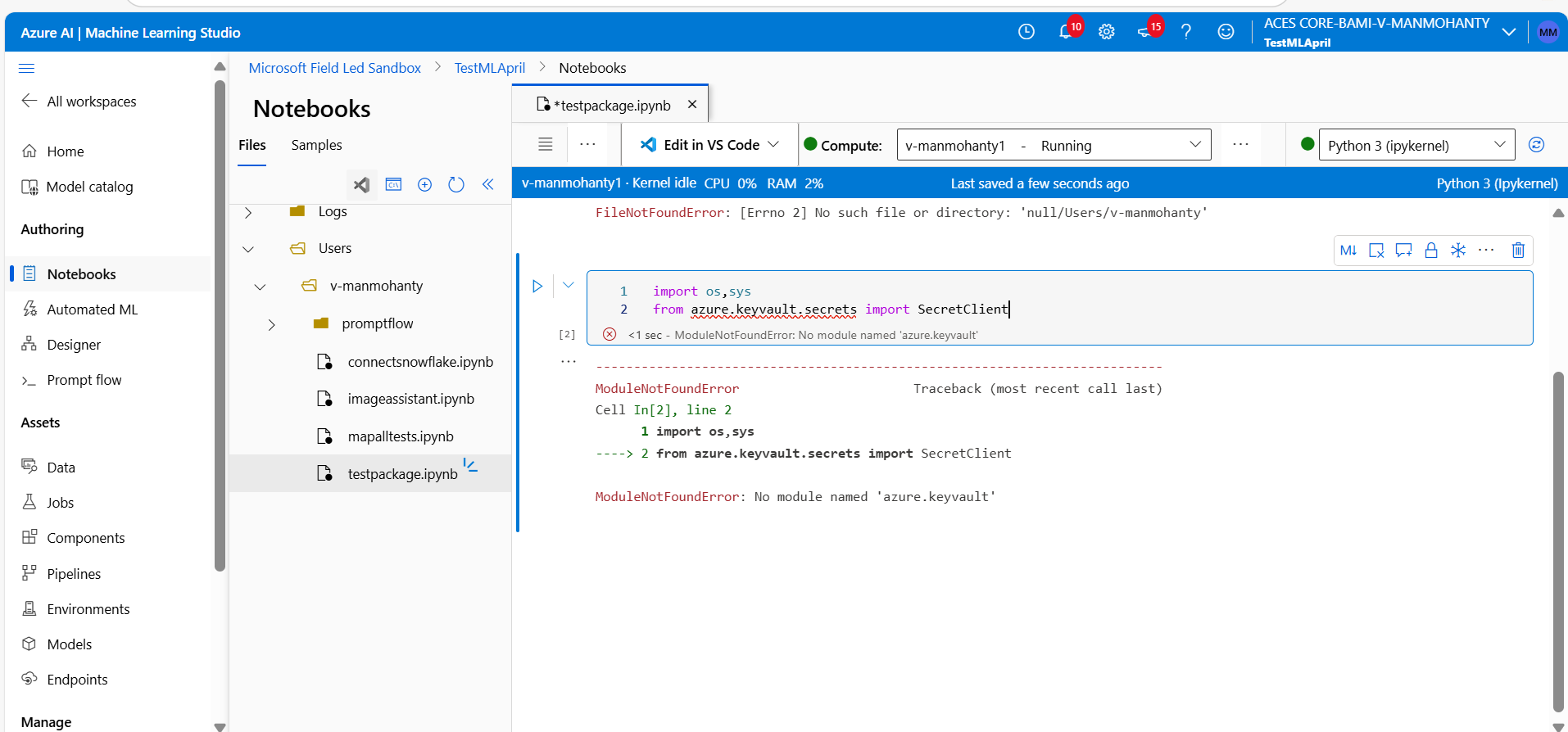The height and width of the screenshot is (732, 1568).
Task: Expand the Logs folder
Action: click(248, 212)
